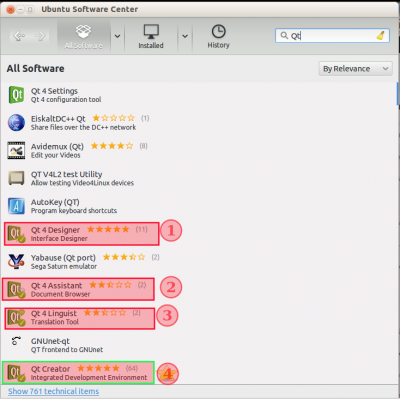The width and height of the screenshot is (400, 399).
Task: Click 'Program keyboard shortcuts' description
Action: 74,211
